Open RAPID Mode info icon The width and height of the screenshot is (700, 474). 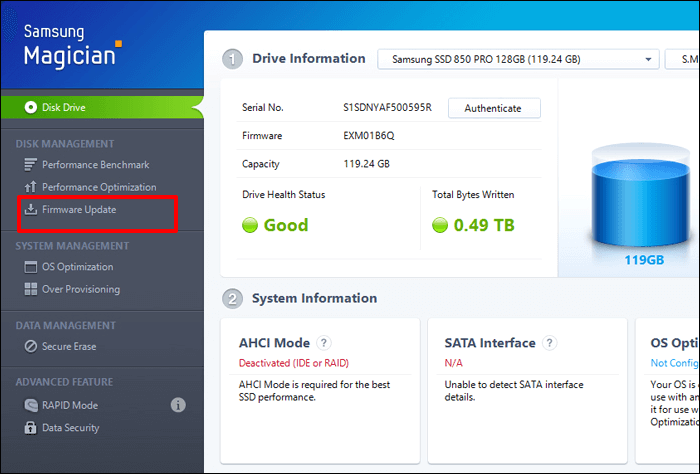point(178,405)
